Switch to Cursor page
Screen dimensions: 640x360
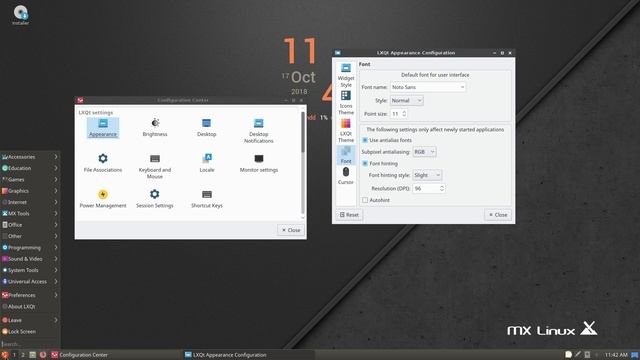(x=346, y=176)
